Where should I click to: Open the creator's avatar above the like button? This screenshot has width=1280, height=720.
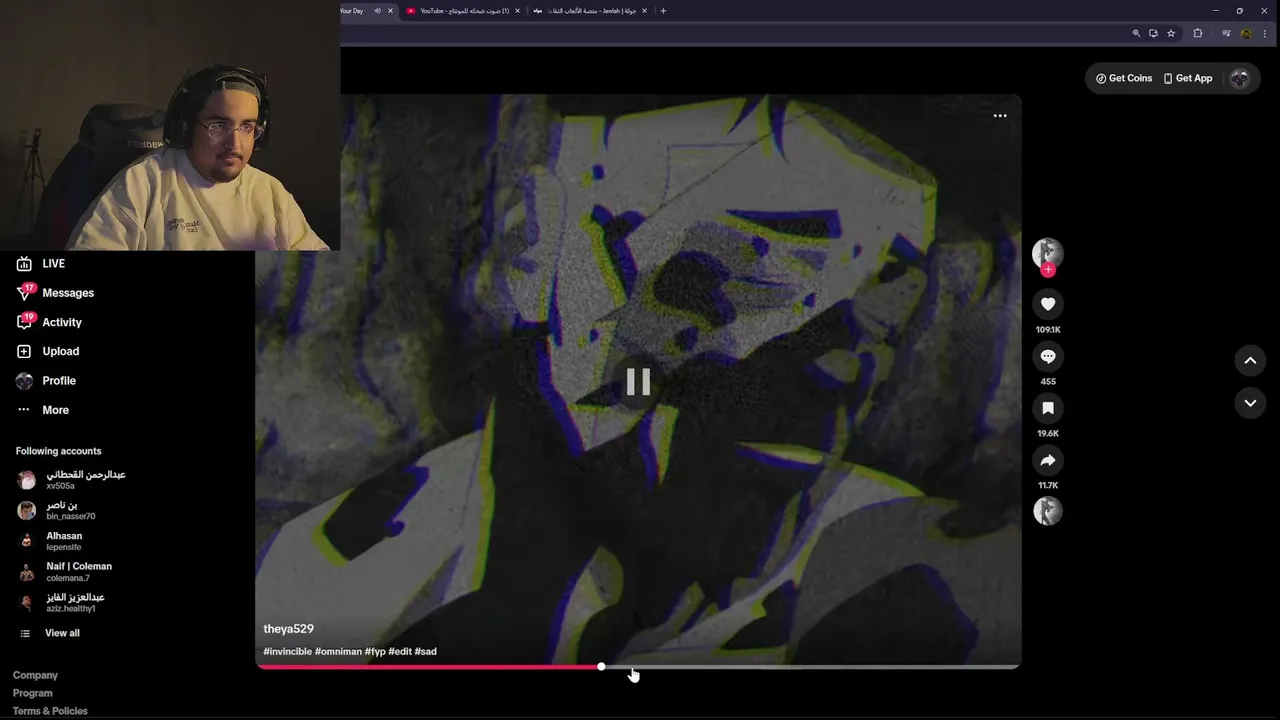click(1048, 252)
